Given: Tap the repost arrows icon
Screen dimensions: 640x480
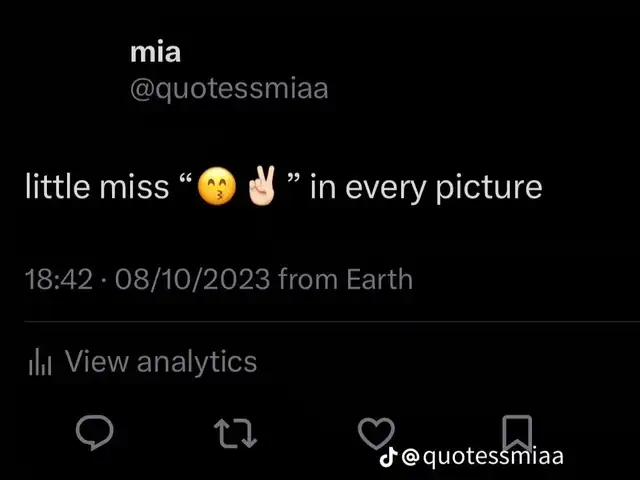Looking at the screenshot, I should (236, 433).
